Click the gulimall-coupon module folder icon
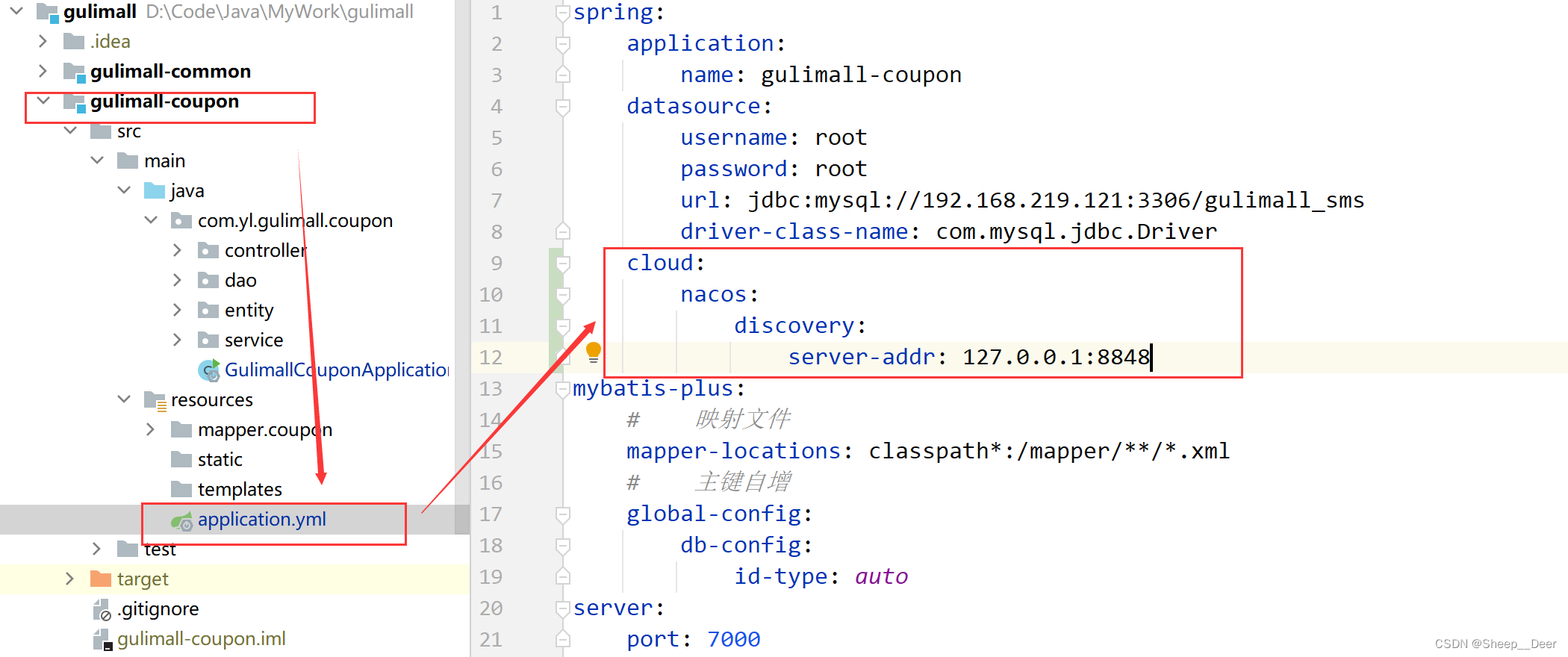 pos(74,102)
